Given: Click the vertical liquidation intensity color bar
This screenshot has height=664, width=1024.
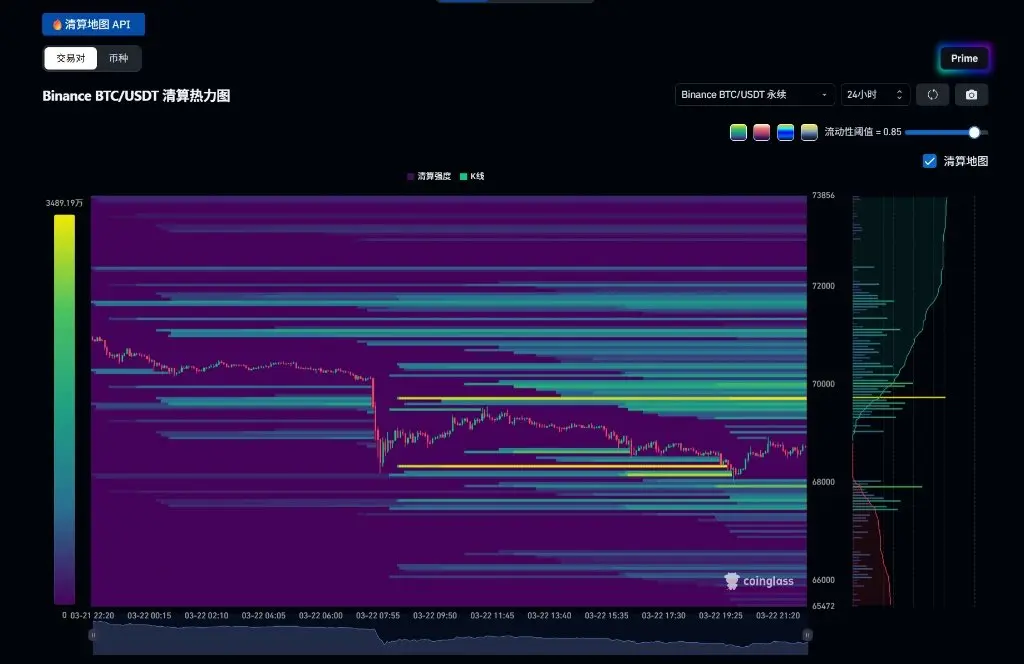Looking at the screenshot, I should (x=64, y=409).
